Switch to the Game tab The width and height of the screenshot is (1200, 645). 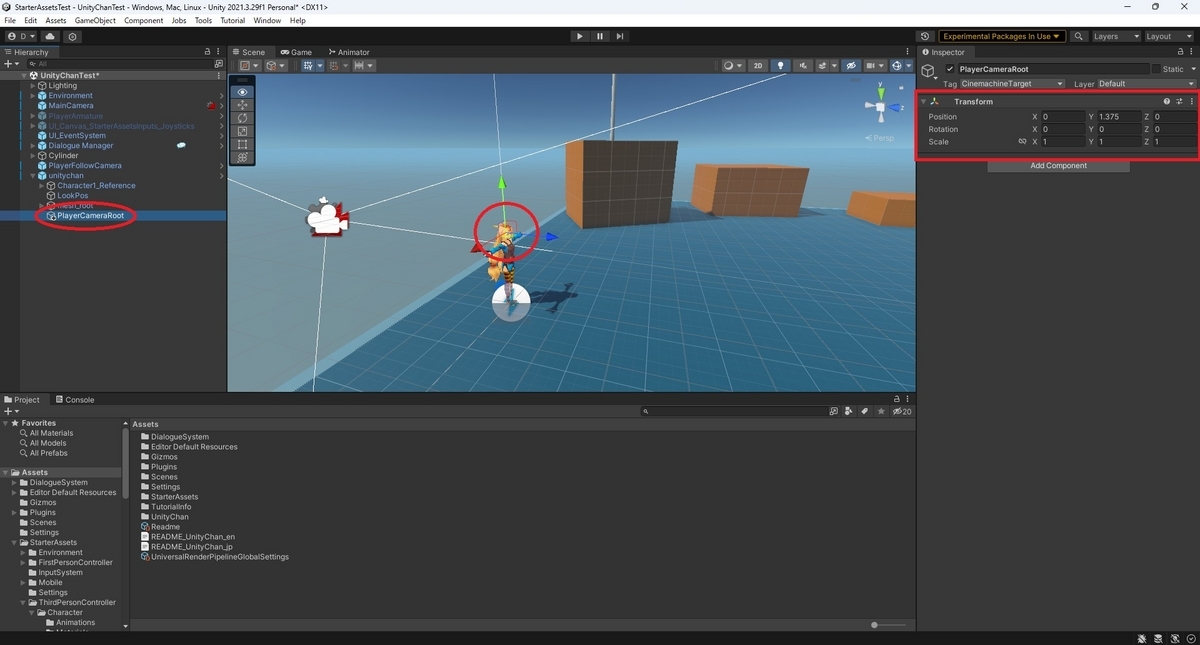pyautogui.click(x=296, y=52)
